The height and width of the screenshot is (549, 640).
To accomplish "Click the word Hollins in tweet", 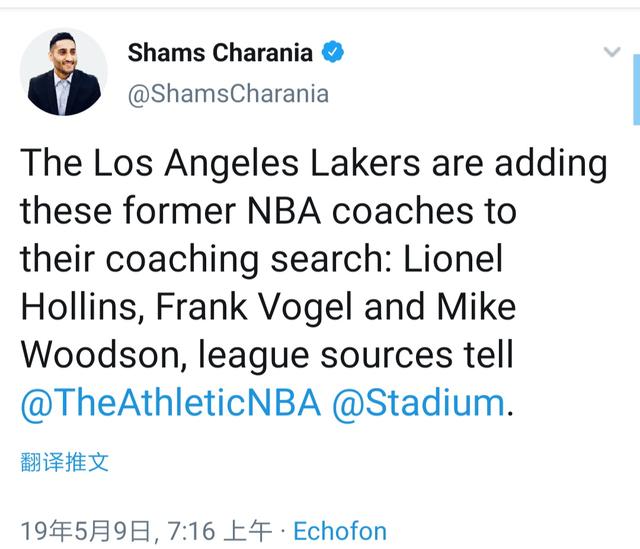I will click(x=80, y=307).
